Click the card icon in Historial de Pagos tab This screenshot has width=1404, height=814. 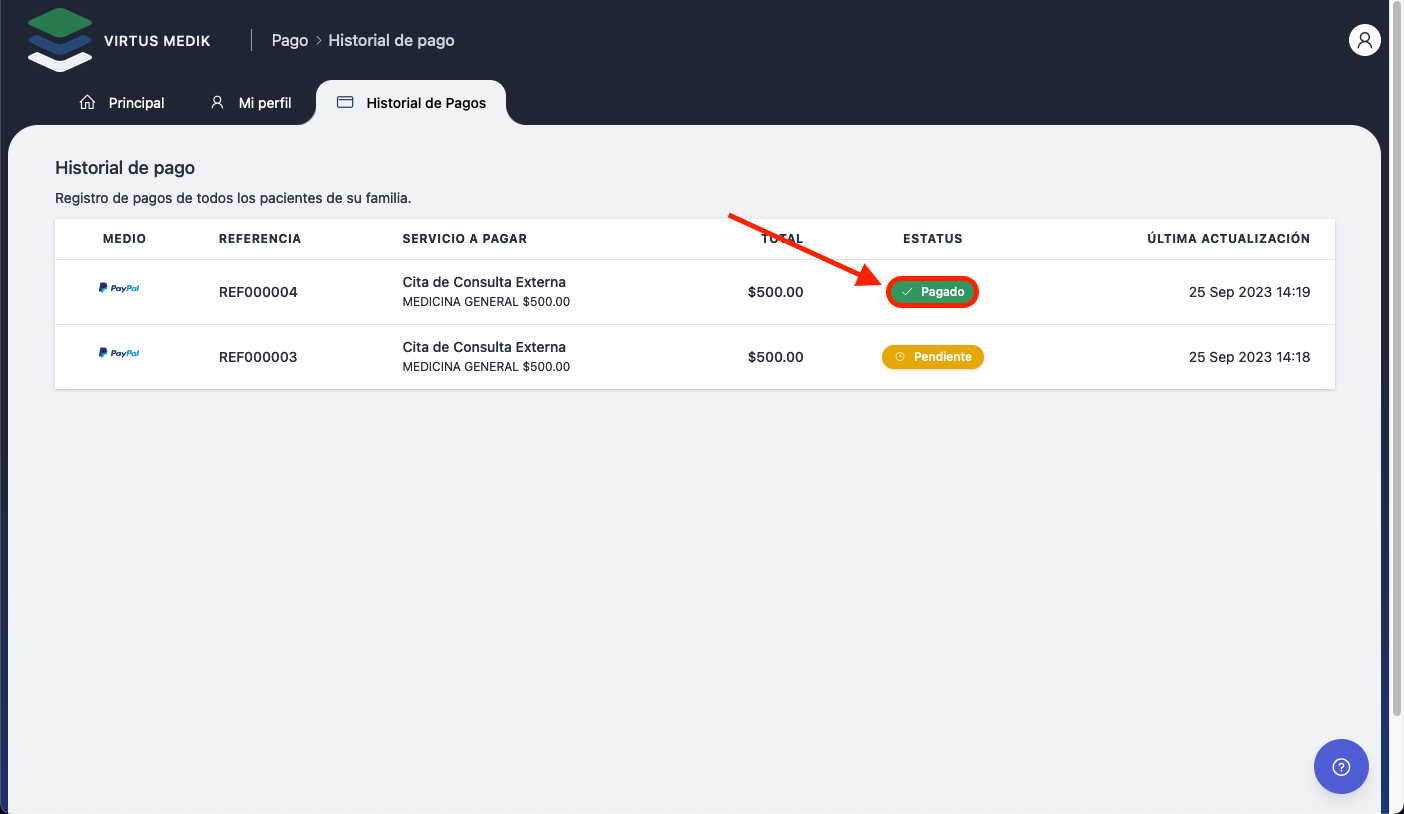coord(345,102)
